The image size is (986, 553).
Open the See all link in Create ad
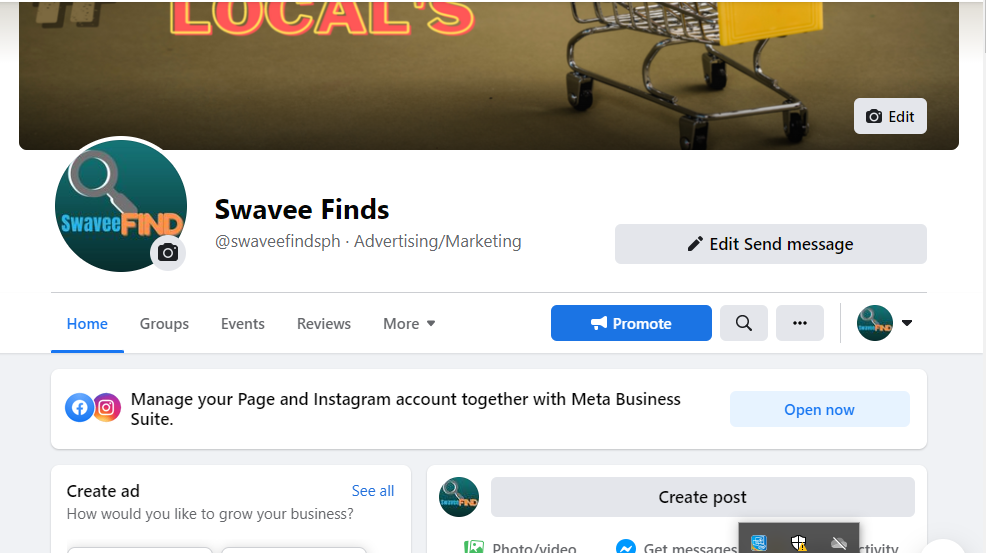point(373,491)
